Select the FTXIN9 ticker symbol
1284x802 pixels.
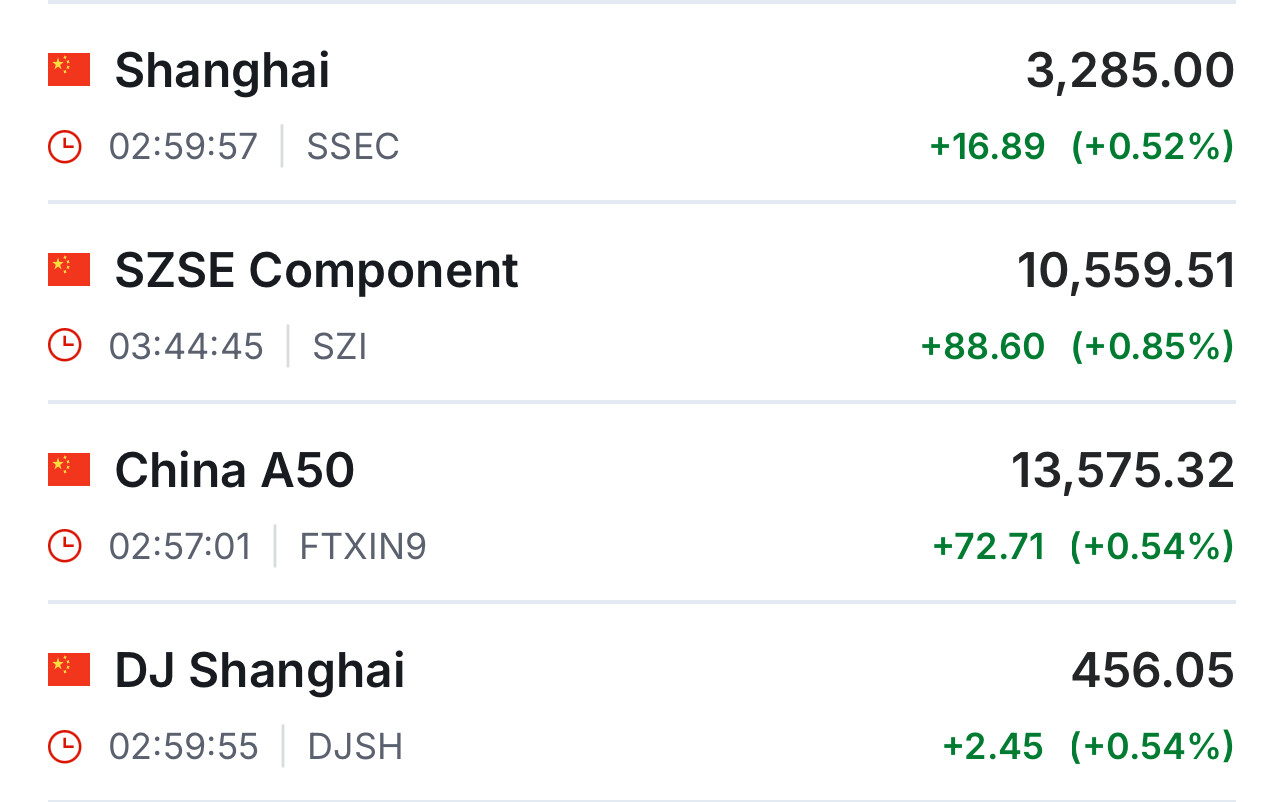[363, 547]
